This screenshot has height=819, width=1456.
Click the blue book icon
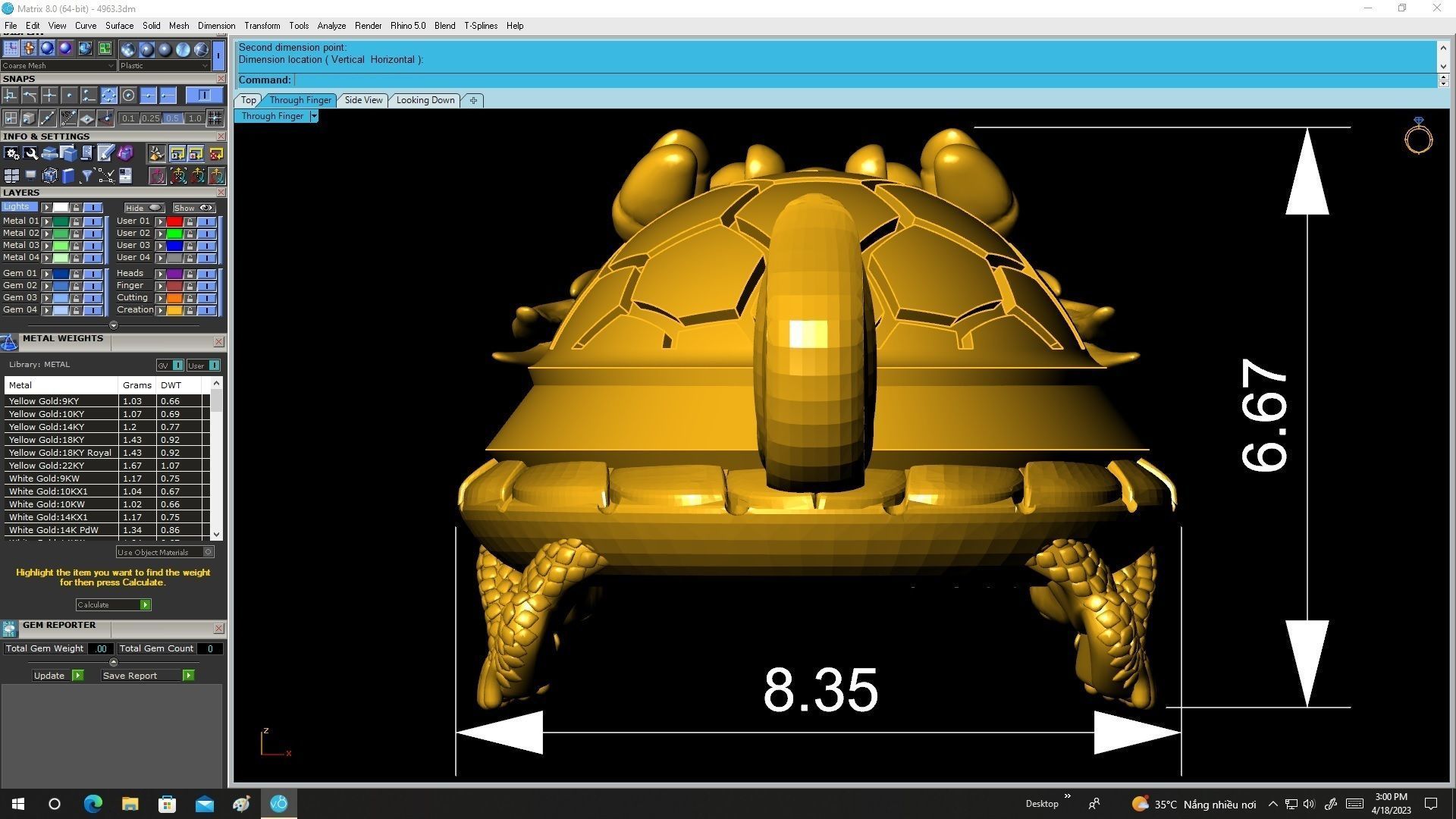click(68, 176)
